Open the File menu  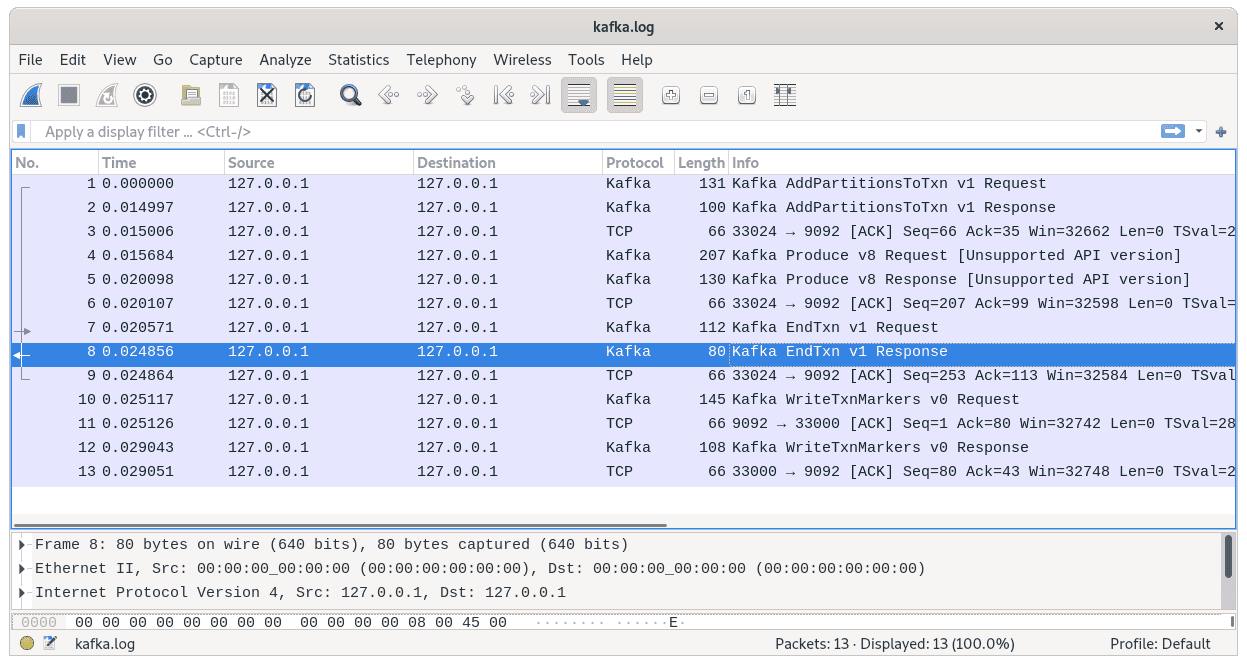pyautogui.click(x=31, y=60)
